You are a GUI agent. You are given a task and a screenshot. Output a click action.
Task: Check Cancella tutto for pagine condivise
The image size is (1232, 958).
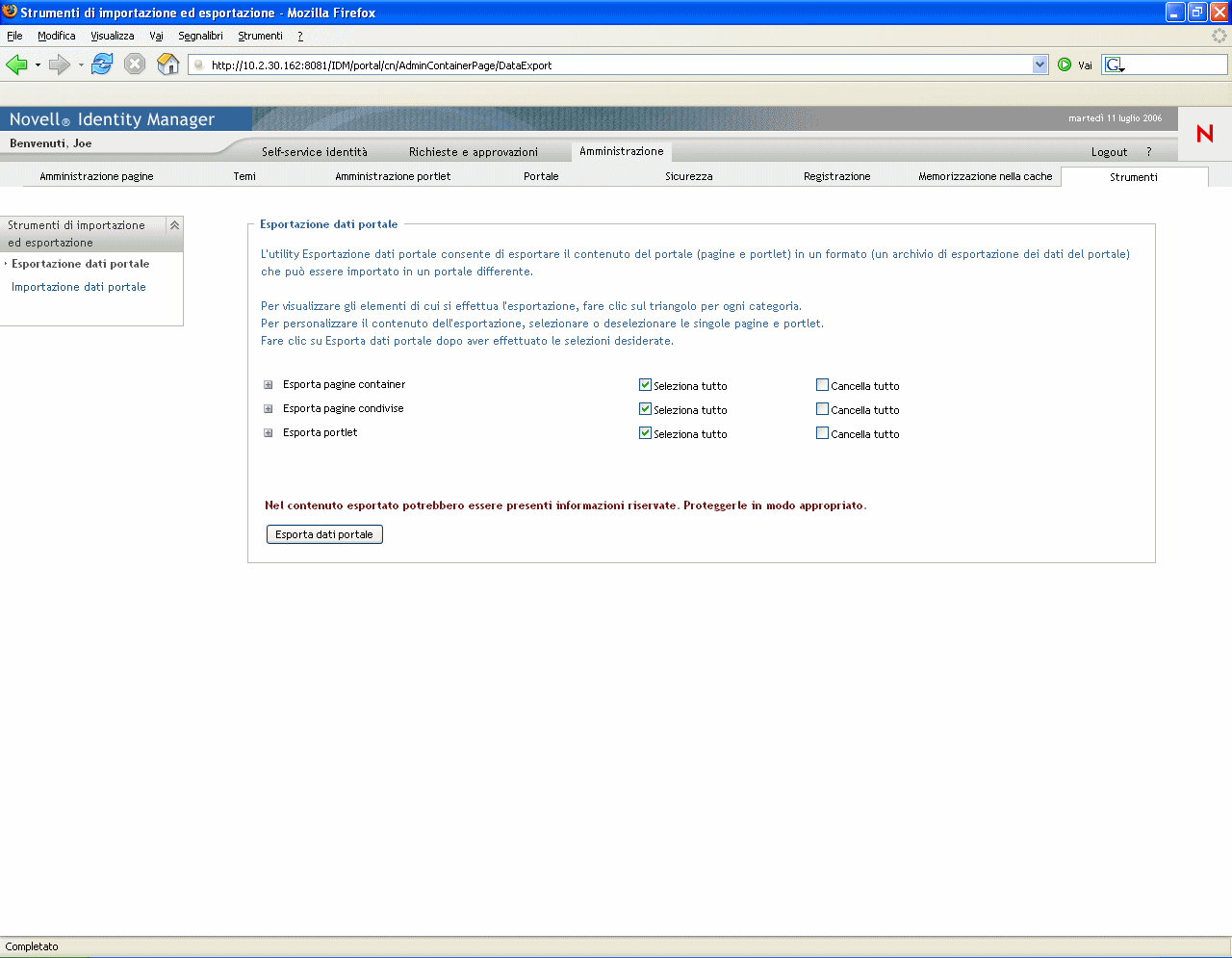point(822,409)
